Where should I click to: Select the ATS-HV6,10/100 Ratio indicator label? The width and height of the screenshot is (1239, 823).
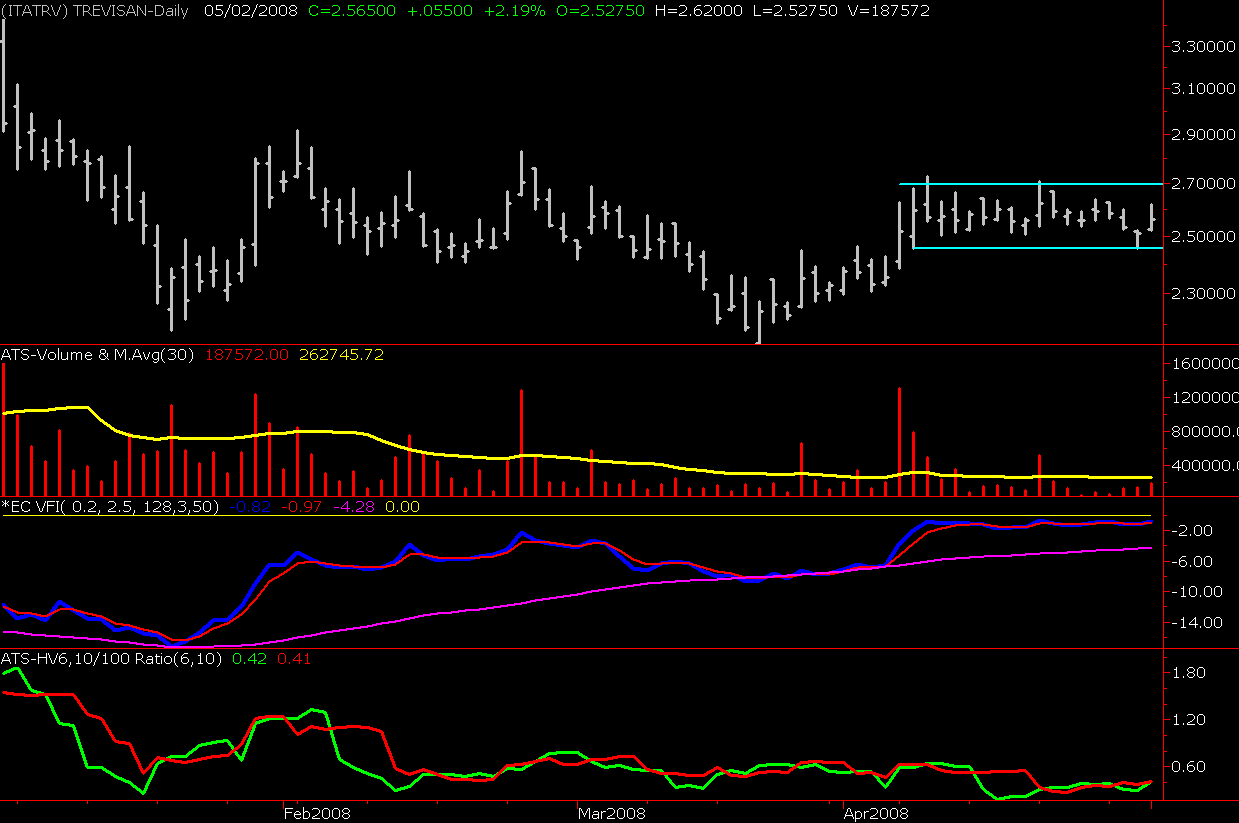(113, 659)
